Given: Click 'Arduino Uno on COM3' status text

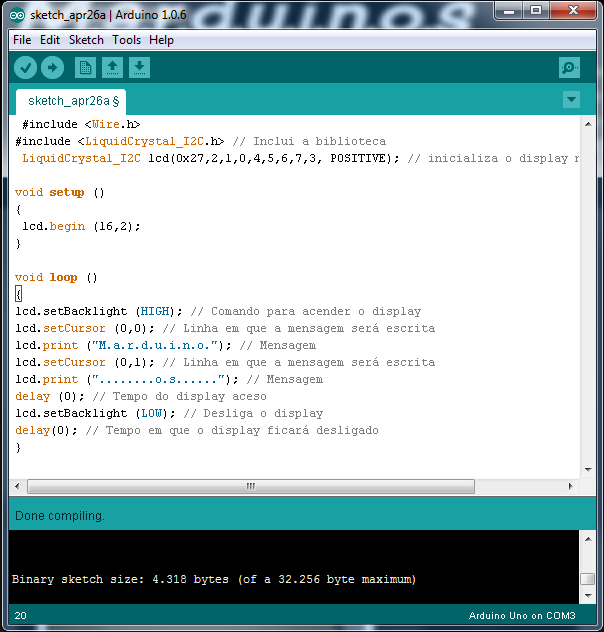Looking at the screenshot, I should 522,615.
